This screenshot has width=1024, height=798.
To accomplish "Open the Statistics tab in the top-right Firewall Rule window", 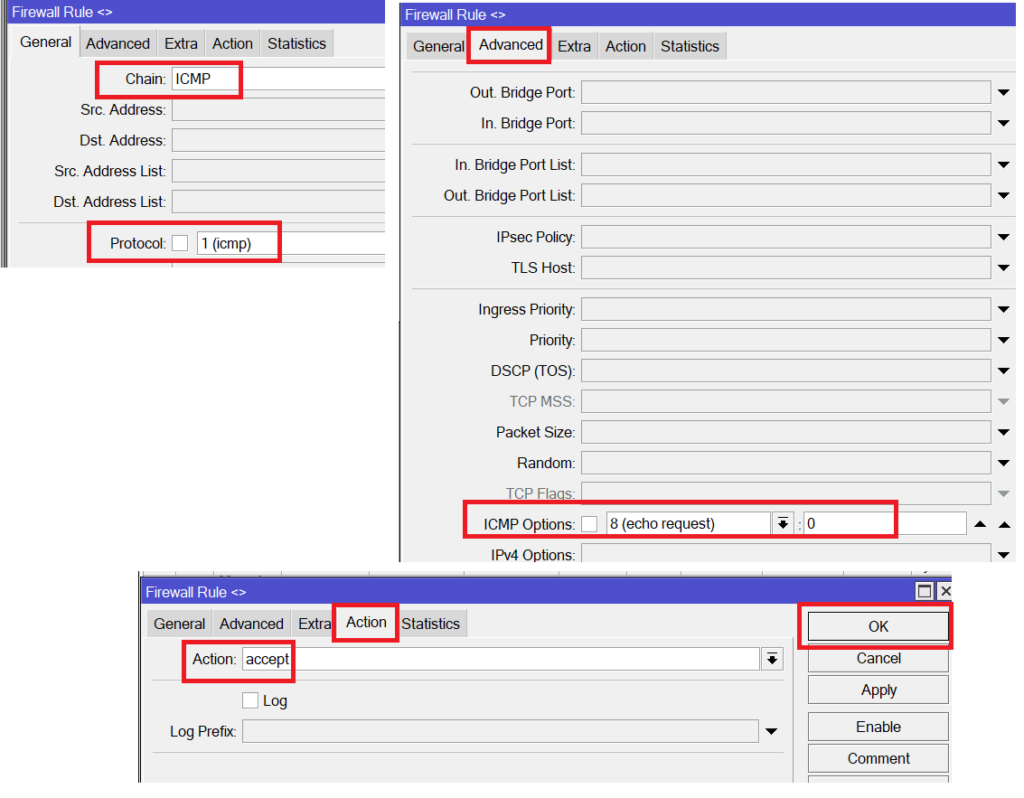I will (x=690, y=46).
